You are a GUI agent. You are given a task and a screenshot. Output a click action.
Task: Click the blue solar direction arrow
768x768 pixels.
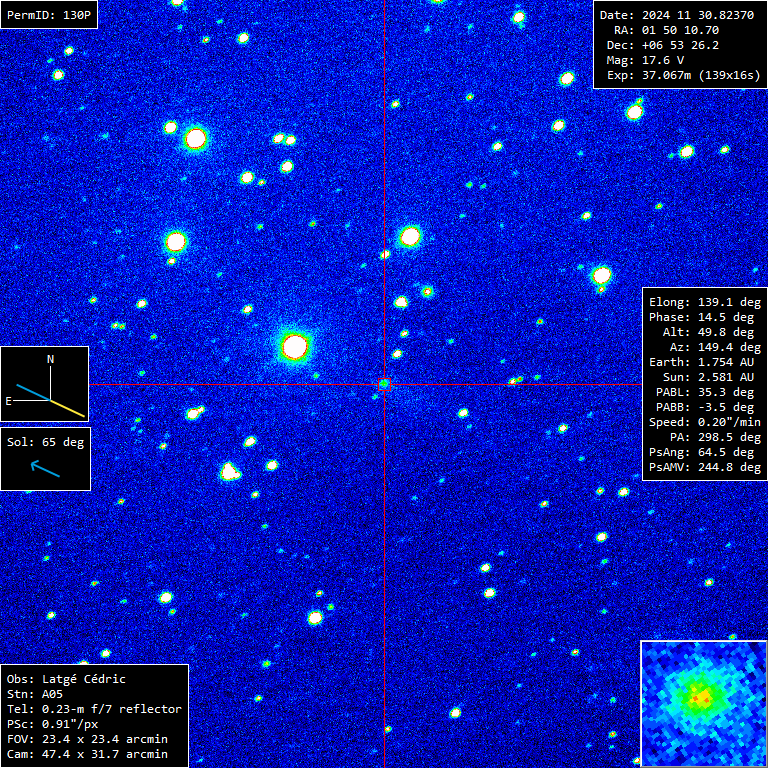(x=45, y=467)
